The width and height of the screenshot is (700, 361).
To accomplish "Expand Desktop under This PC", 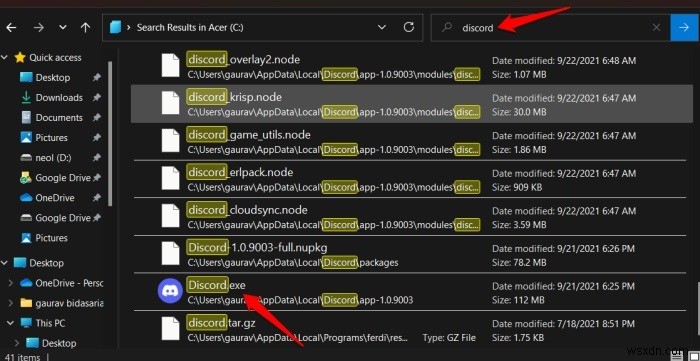I will click(x=17, y=343).
